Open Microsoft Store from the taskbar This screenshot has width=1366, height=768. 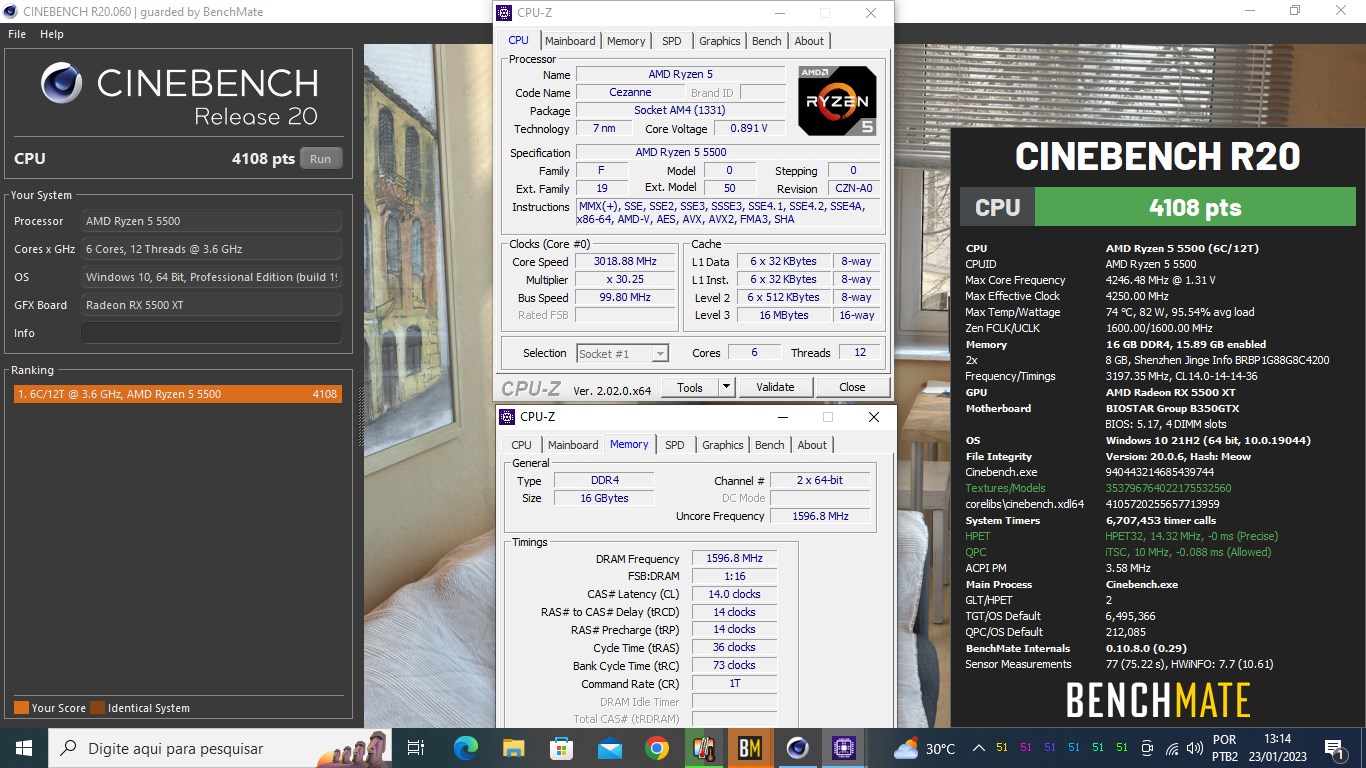click(561, 748)
